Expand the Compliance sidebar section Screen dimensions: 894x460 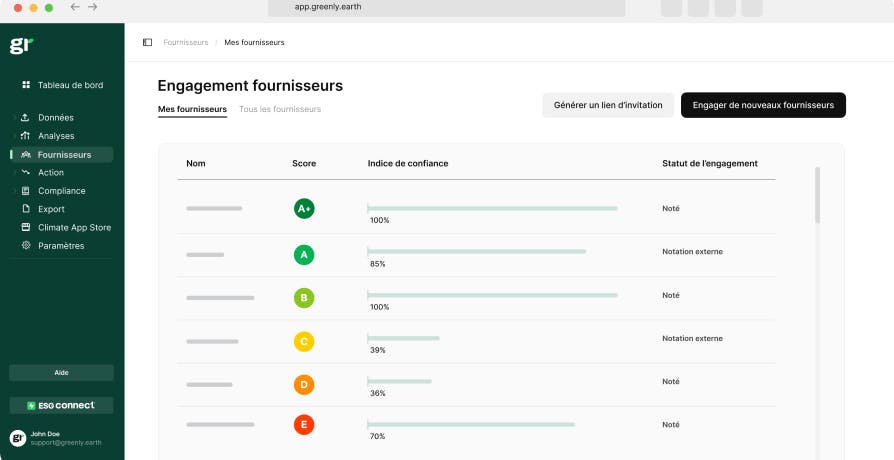14,191
